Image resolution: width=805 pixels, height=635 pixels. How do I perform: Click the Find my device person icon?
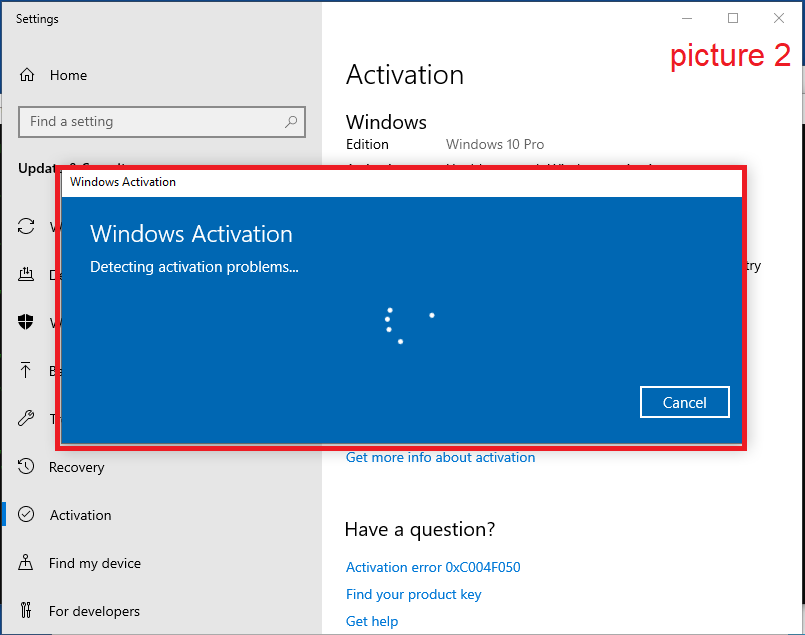(x=26, y=563)
